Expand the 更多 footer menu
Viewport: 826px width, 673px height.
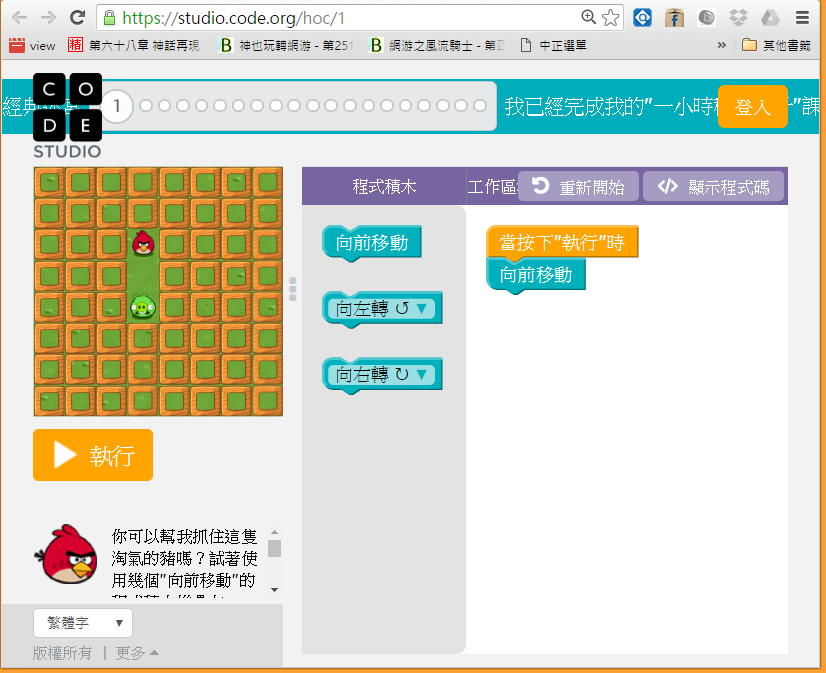[137, 653]
